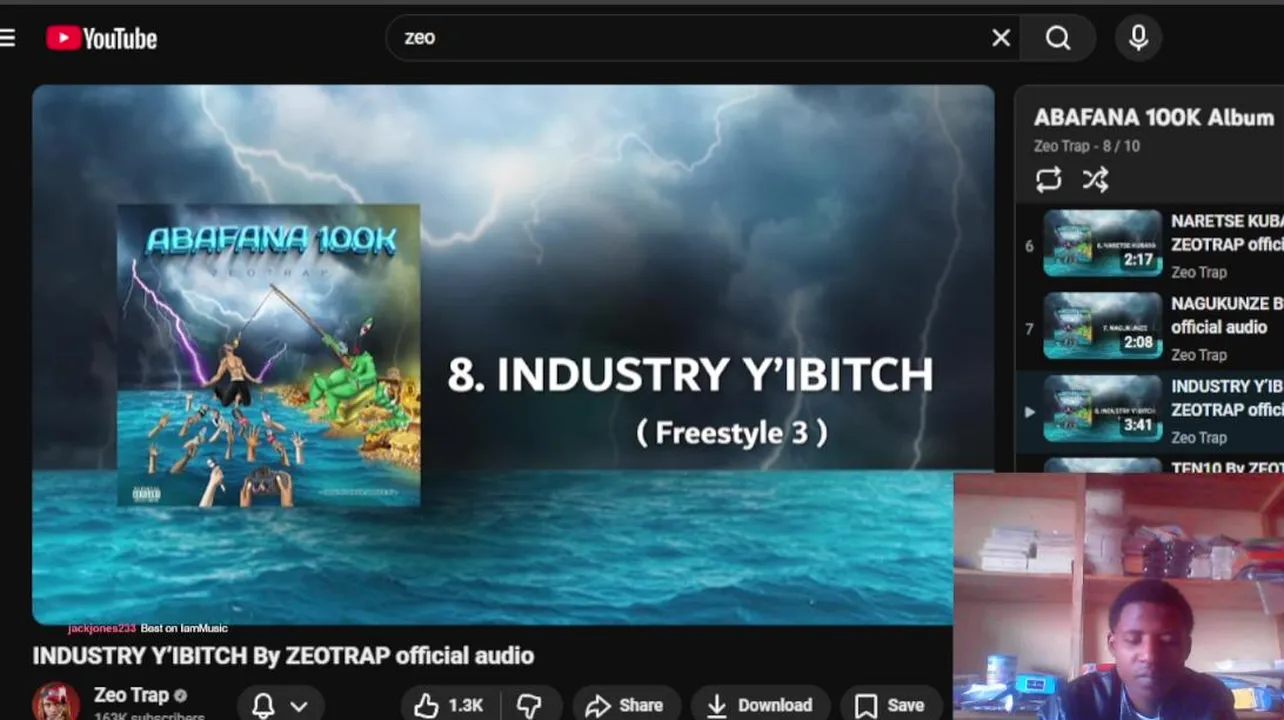Save video to playlist
1284x720 pixels.
click(x=890, y=705)
